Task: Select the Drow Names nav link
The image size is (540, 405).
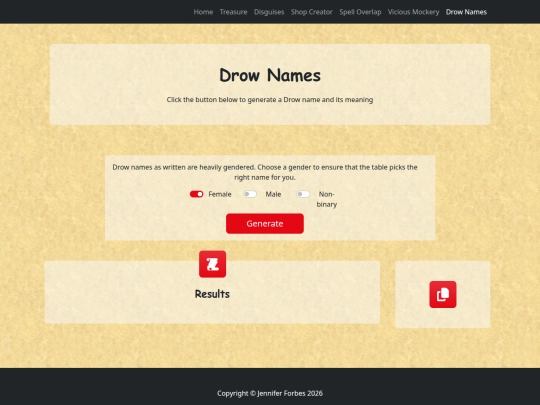Action: 466,12
